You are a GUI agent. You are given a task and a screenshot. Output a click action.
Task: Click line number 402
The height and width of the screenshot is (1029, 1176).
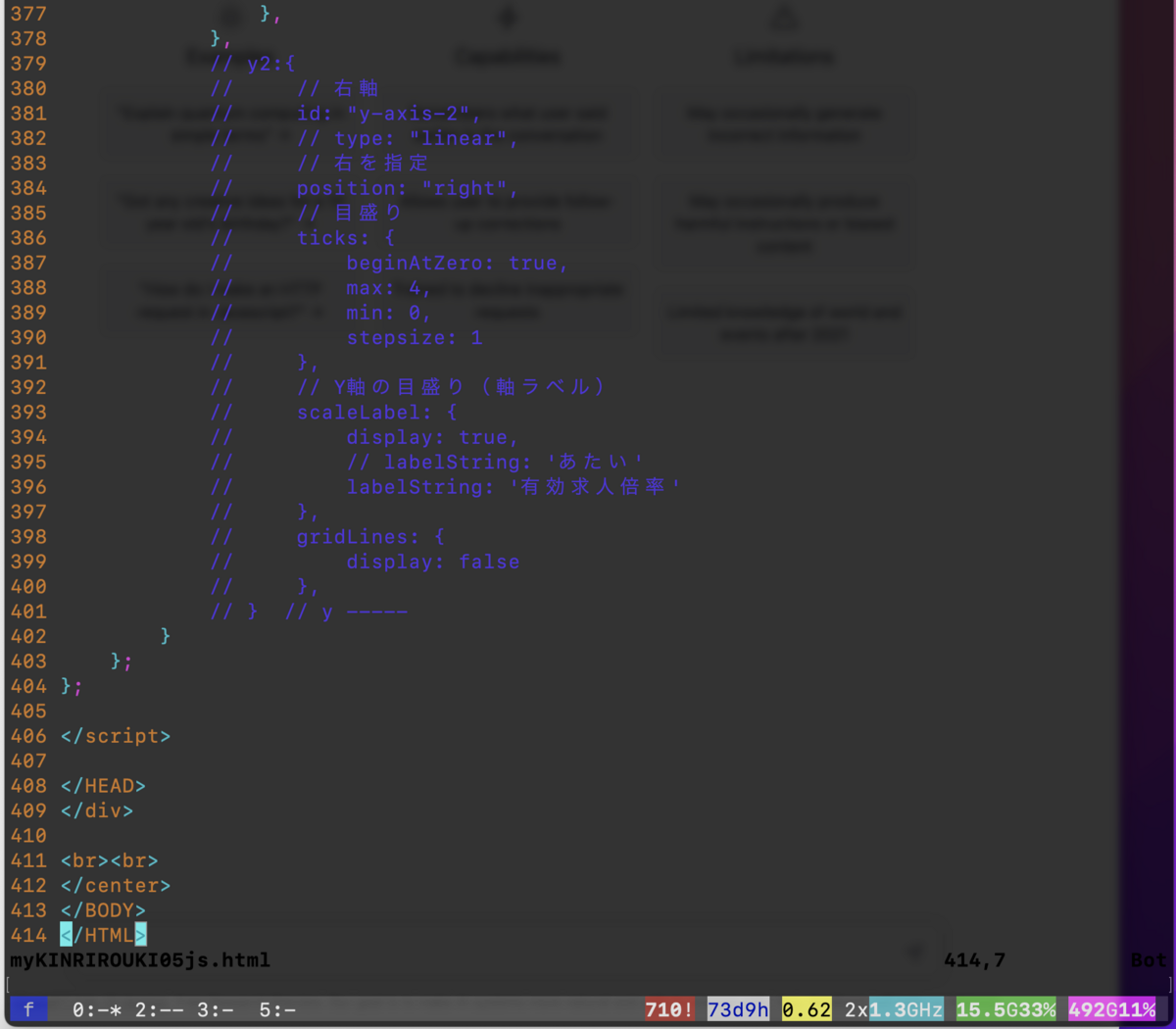click(28, 636)
